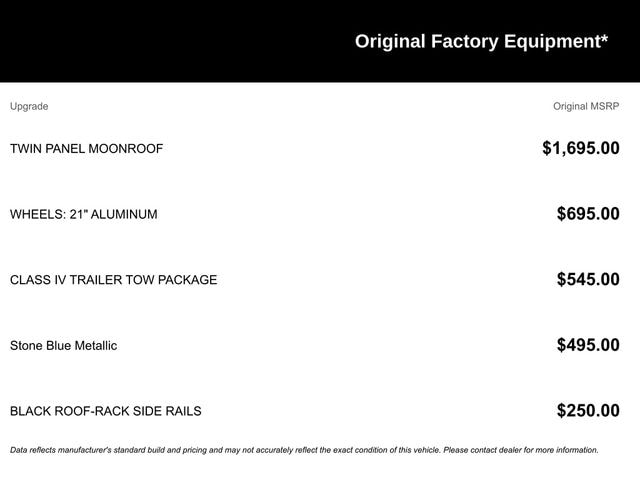Screen dimensions: 640x480
Task: Click the $695.00 wheels price
Action: tap(588, 214)
